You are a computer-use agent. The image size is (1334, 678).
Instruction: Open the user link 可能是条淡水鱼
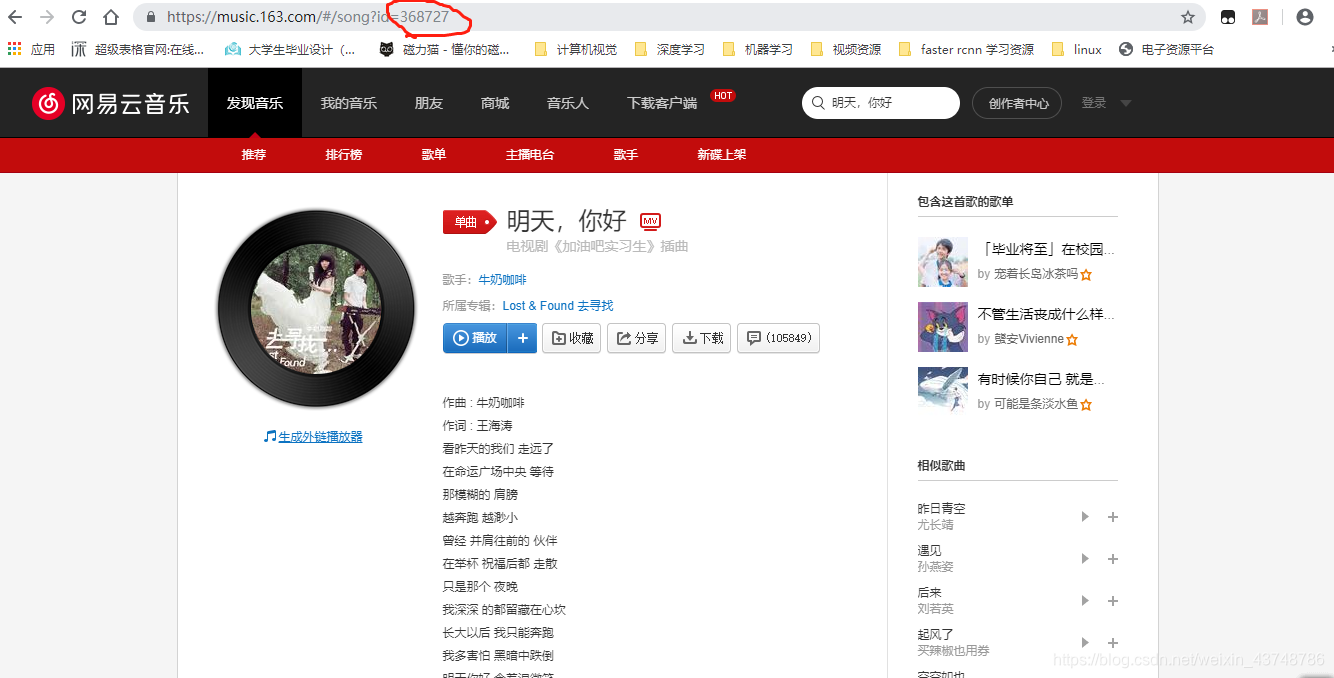(x=1035, y=404)
